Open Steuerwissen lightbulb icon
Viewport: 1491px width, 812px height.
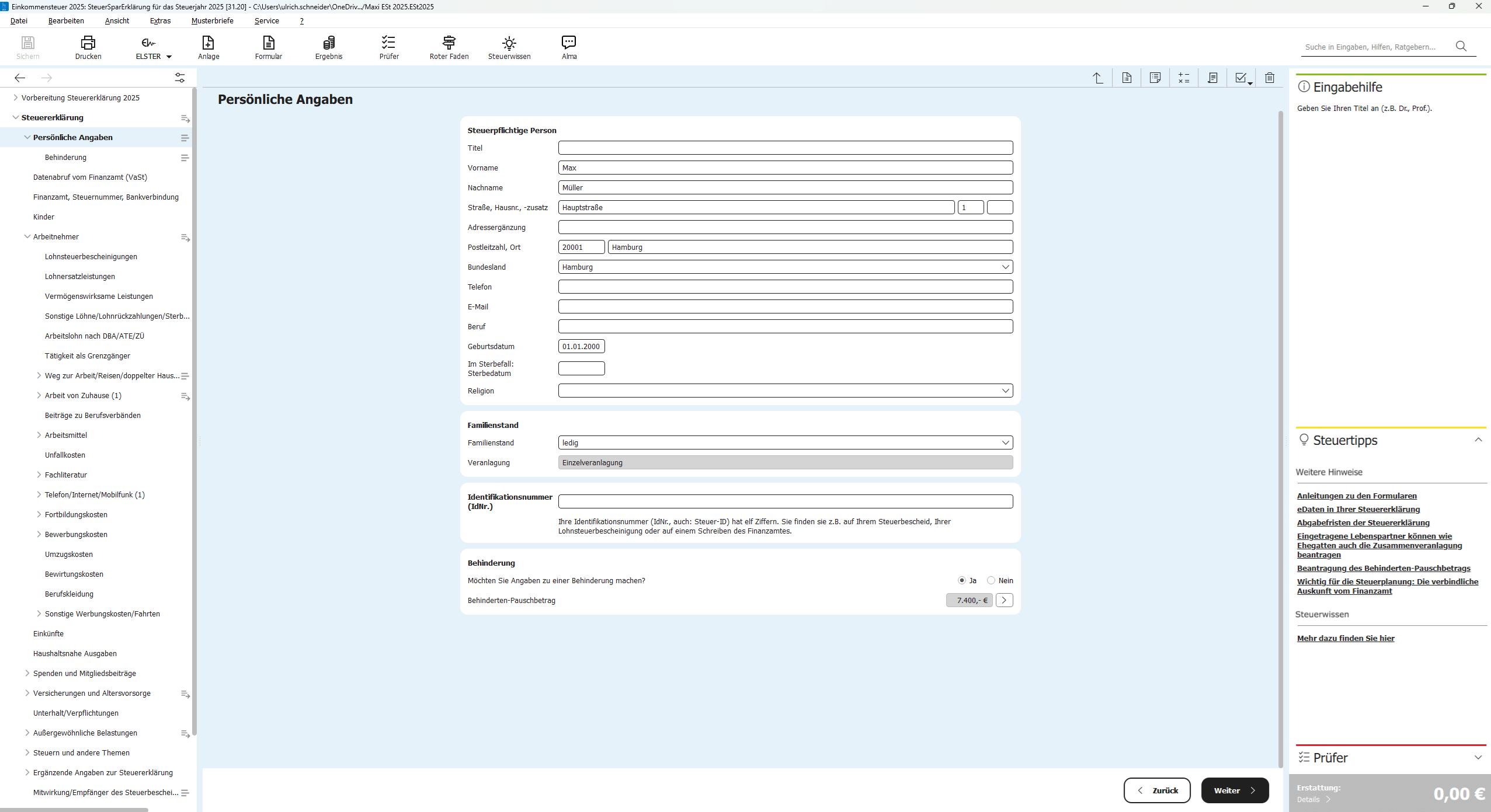[509, 43]
